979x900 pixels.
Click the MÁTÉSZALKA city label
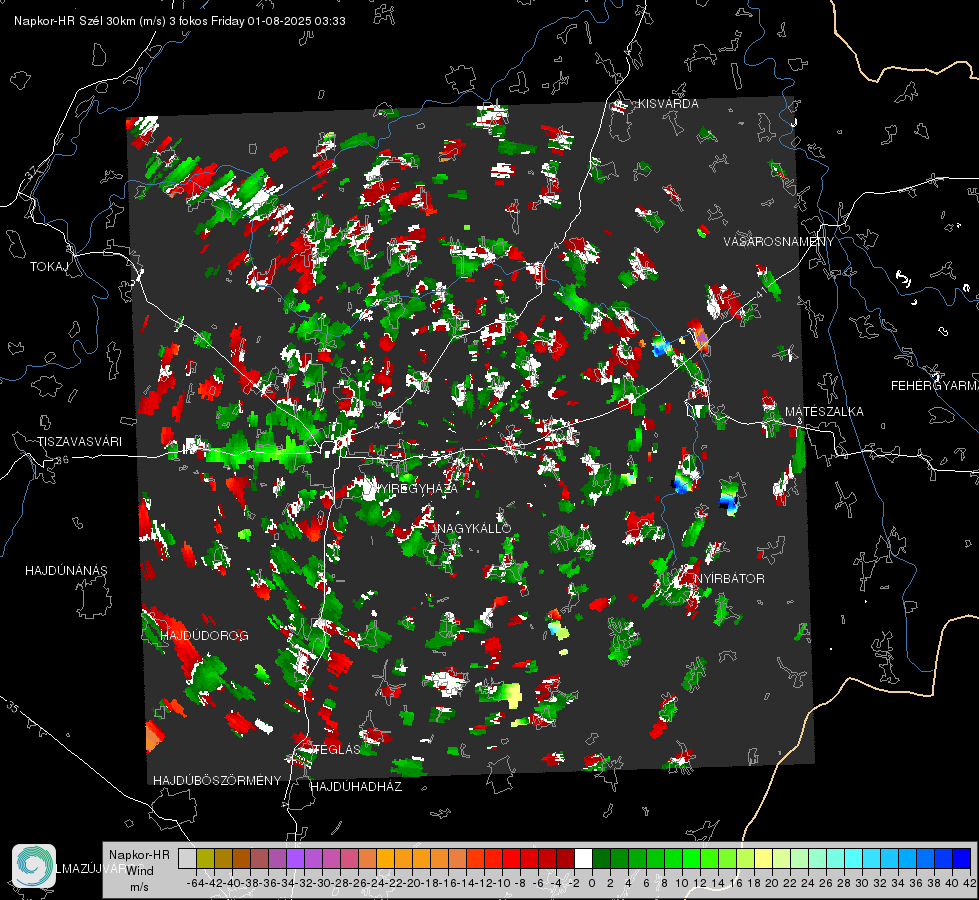[824, 412]
